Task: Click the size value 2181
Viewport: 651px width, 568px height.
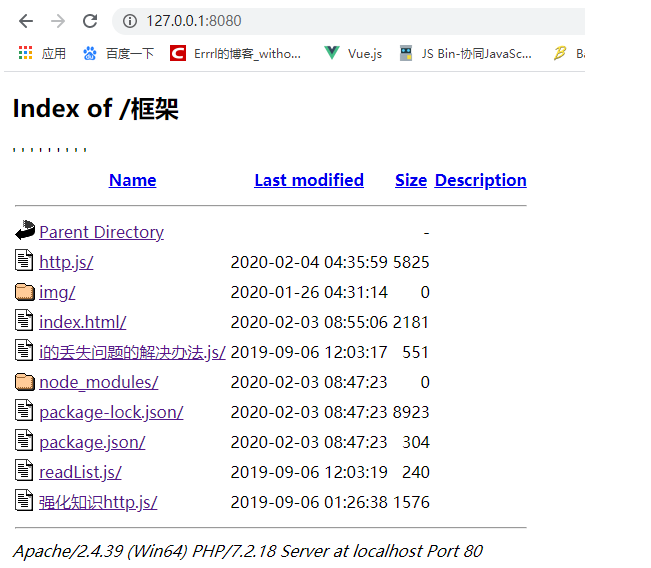Action: [x=411, y=322]
